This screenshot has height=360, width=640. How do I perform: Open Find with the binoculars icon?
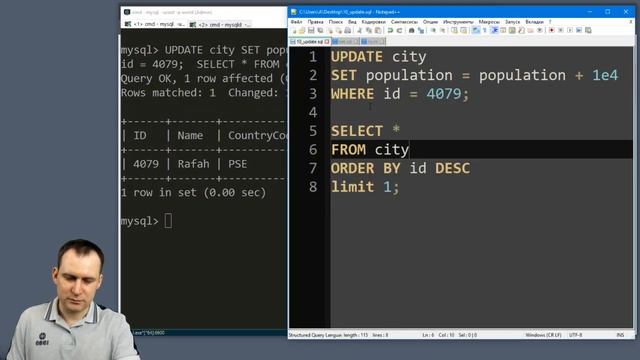point(411,30)
